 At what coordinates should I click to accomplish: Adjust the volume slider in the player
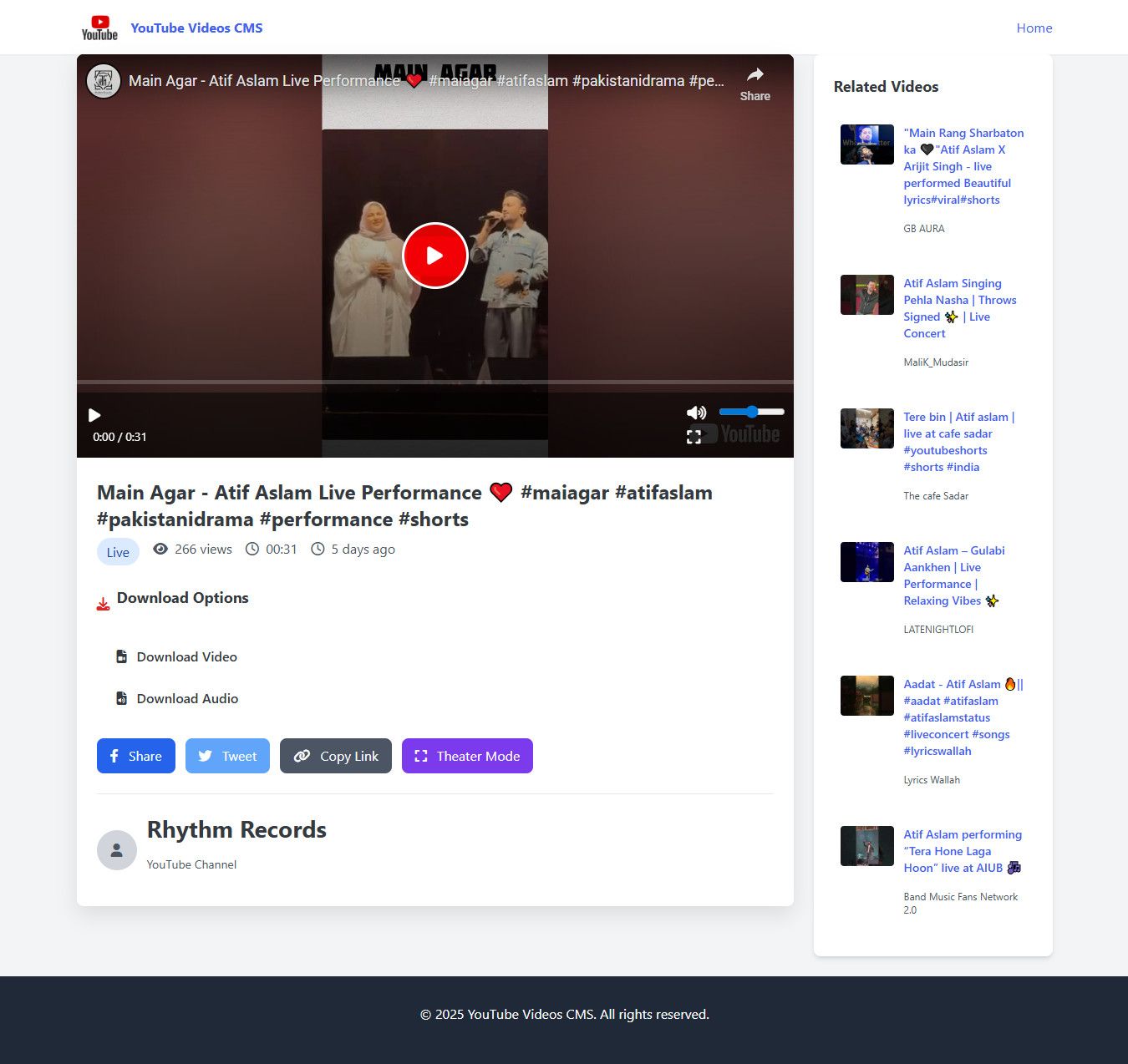[751, 412]
